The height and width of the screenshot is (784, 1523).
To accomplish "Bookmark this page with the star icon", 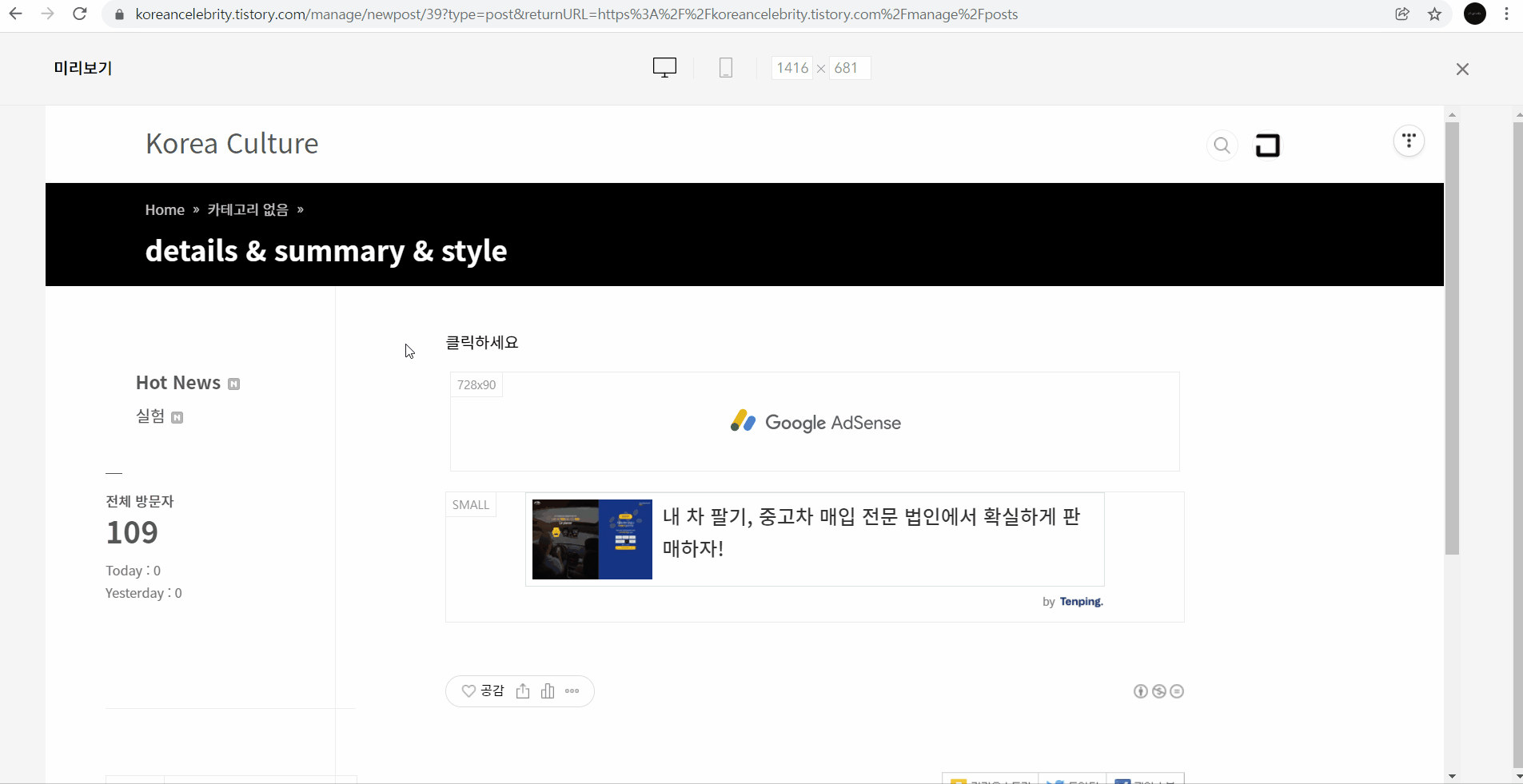I will (x=1435, y=14).
